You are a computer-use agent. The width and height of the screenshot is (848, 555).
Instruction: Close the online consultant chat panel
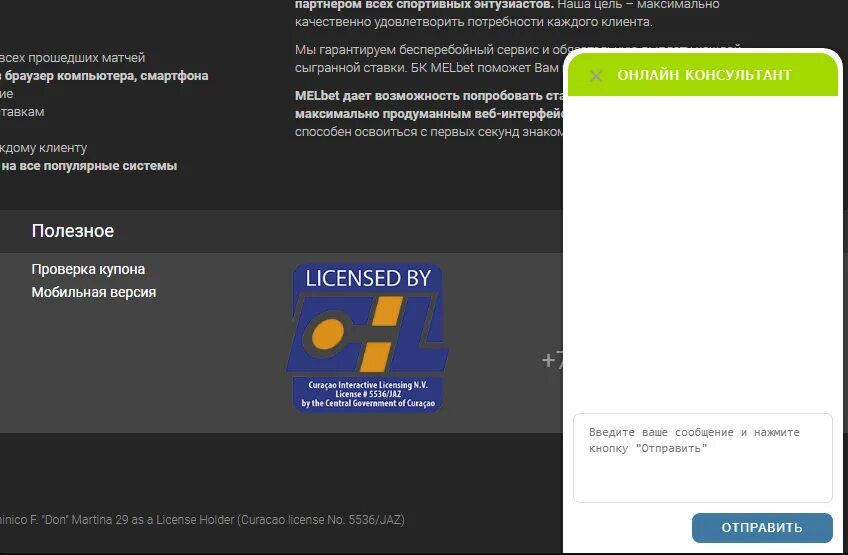[x=595, y=76]
